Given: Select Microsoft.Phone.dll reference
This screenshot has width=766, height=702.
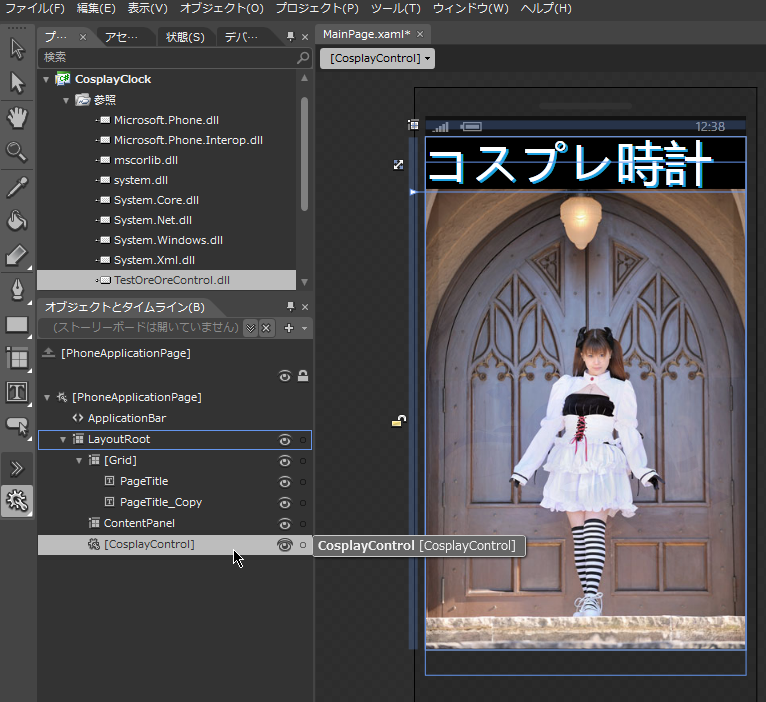Looking at the screenshot, I should coord(166,120).
